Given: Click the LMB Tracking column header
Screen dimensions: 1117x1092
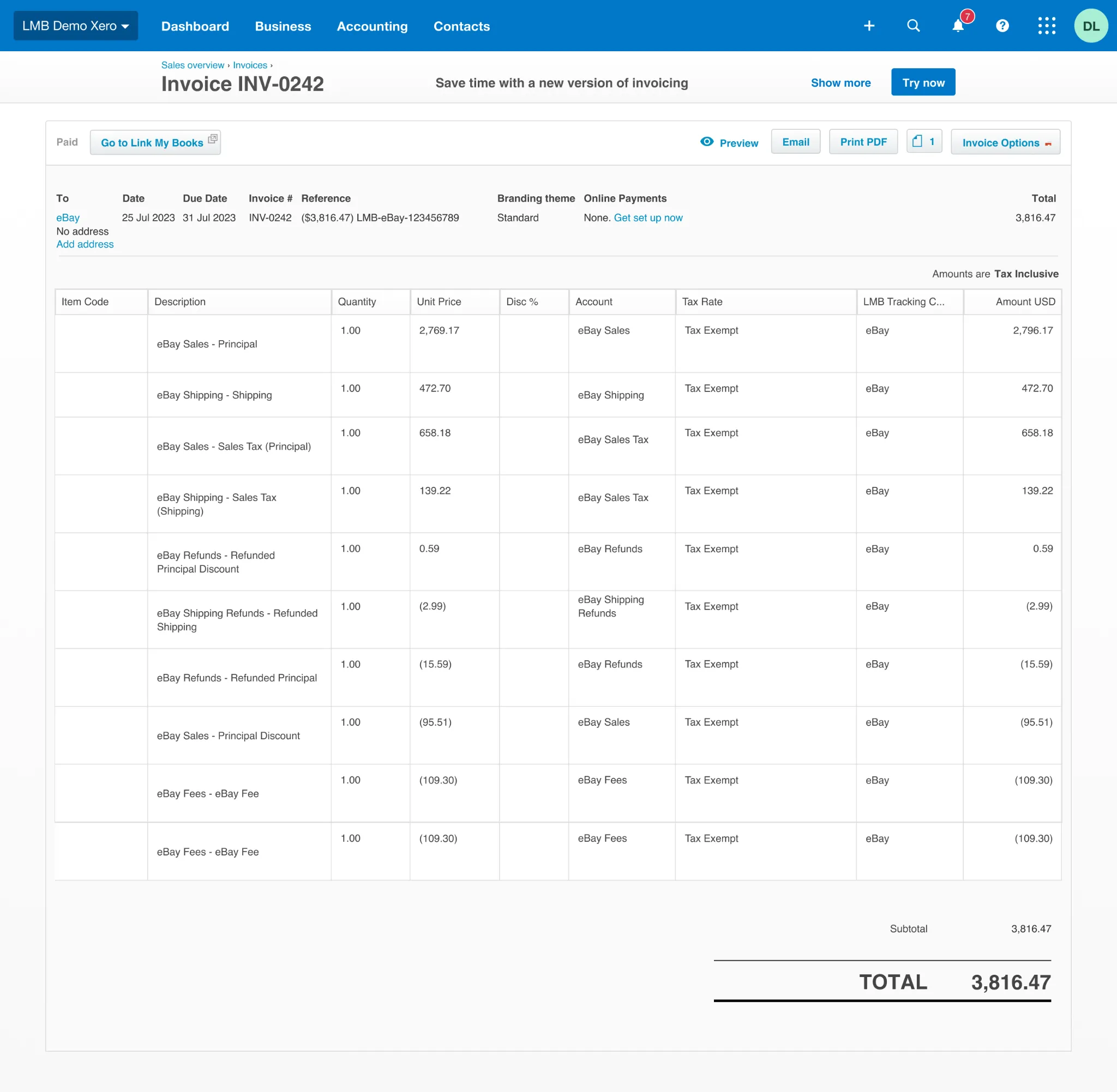Looking at the screenshot, I should (910, 301).
